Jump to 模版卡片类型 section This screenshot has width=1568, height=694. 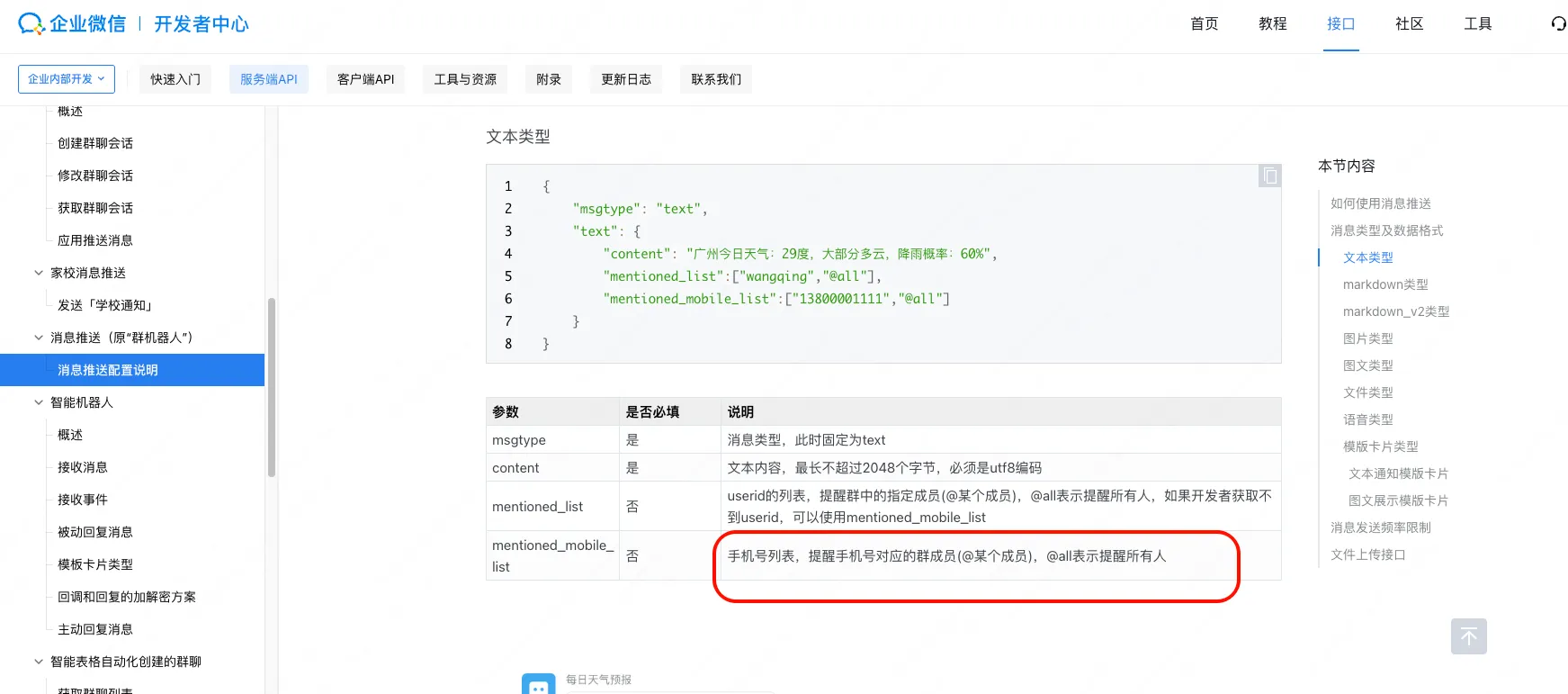click(x=1381, y=446)
